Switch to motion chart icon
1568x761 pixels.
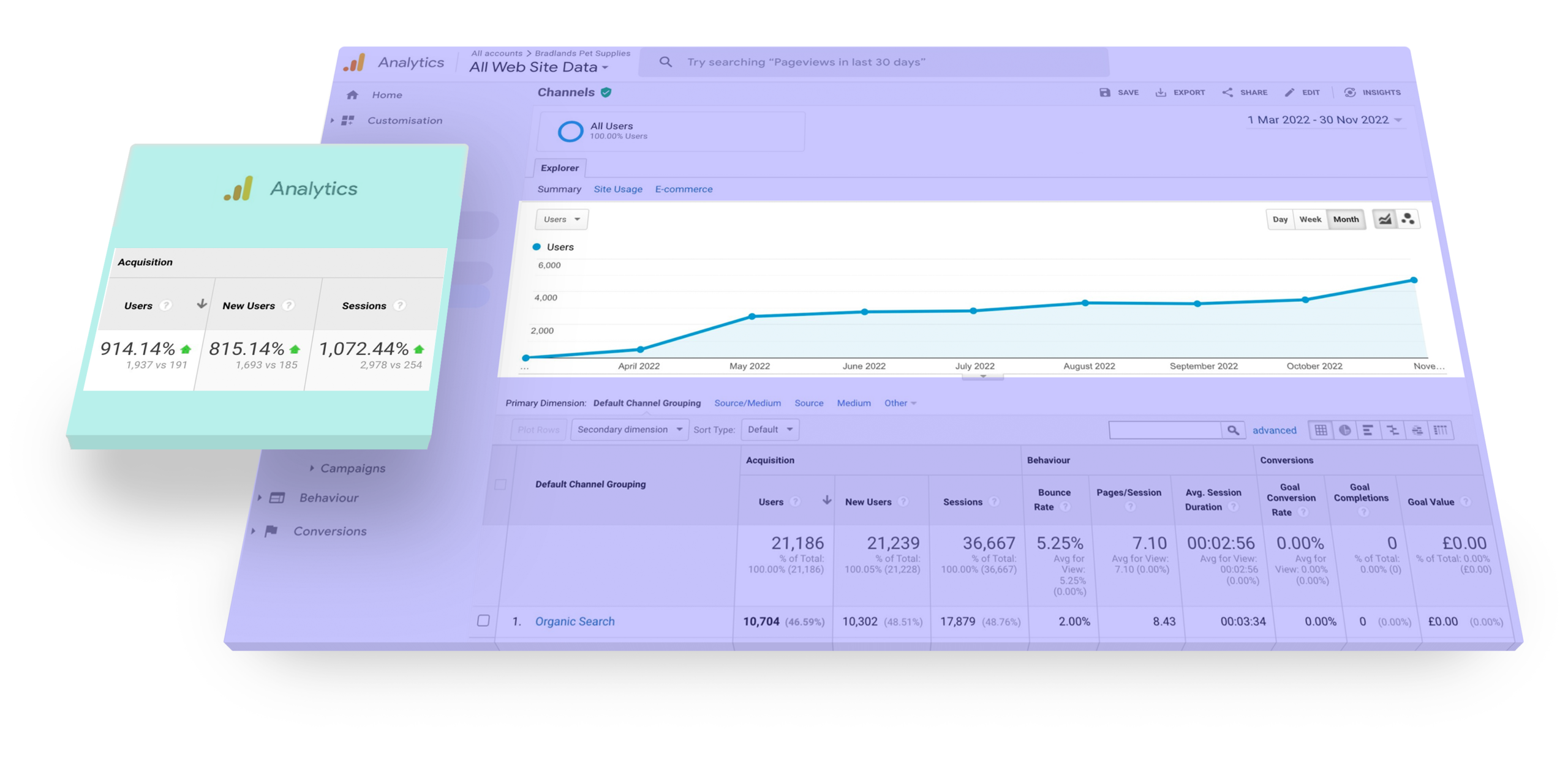1408,219
